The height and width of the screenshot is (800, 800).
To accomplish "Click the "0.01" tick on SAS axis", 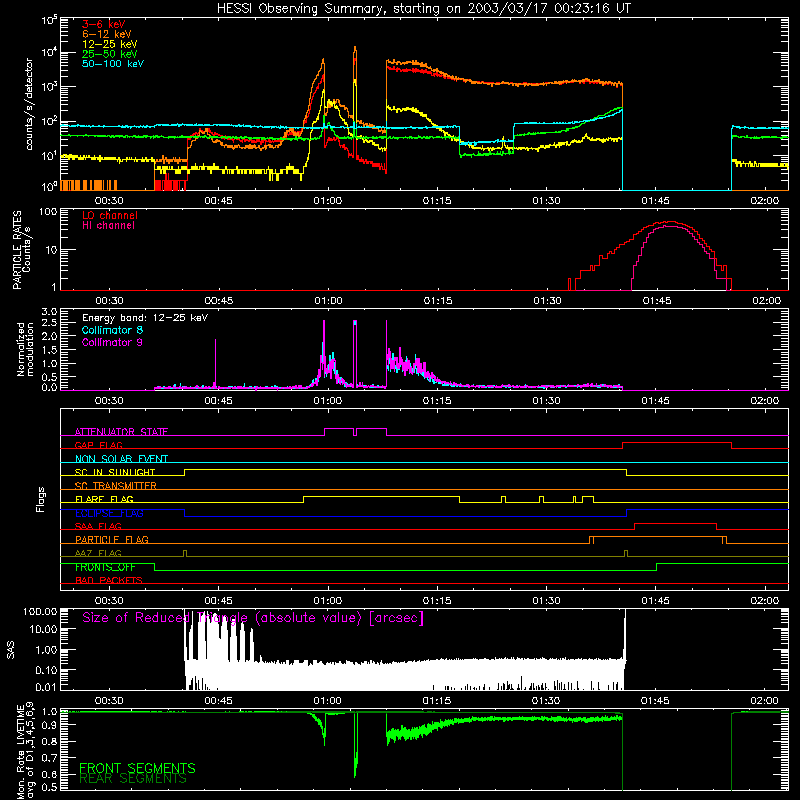I will [x=46, y=687].
